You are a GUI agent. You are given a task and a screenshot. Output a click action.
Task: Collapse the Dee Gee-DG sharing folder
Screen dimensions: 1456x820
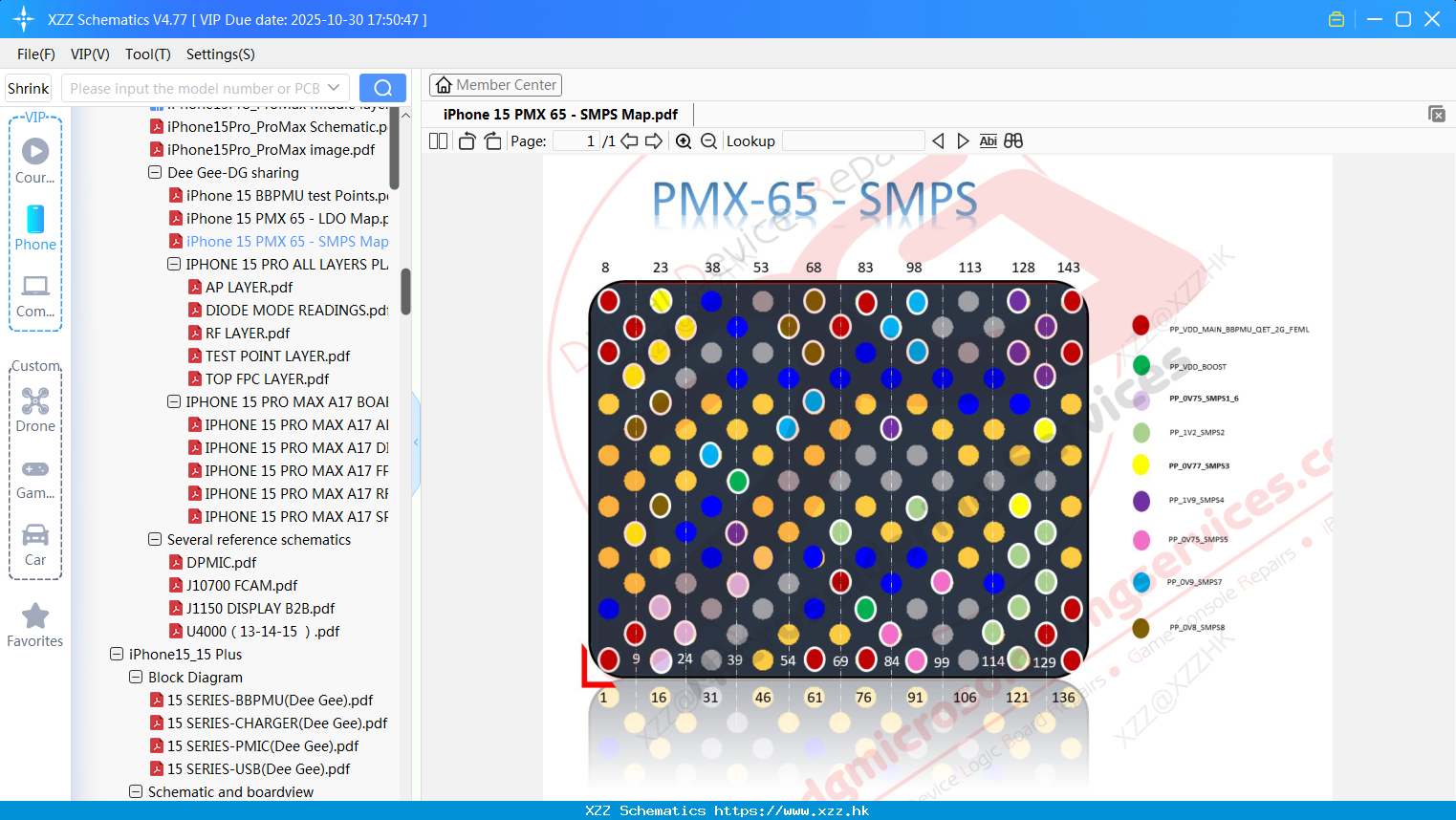click(x=155, y=173)
